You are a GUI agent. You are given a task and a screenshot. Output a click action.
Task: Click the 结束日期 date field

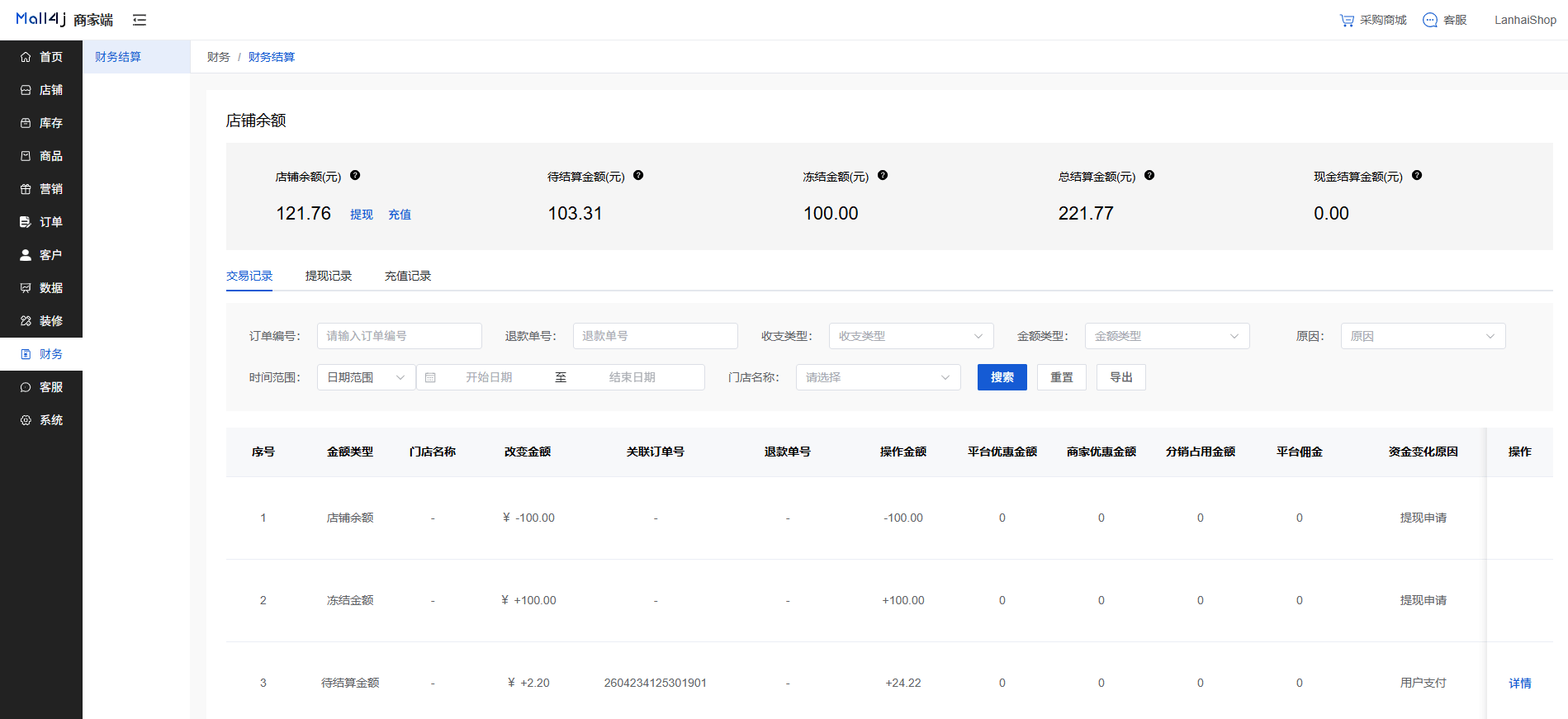[x=632, y=377]
